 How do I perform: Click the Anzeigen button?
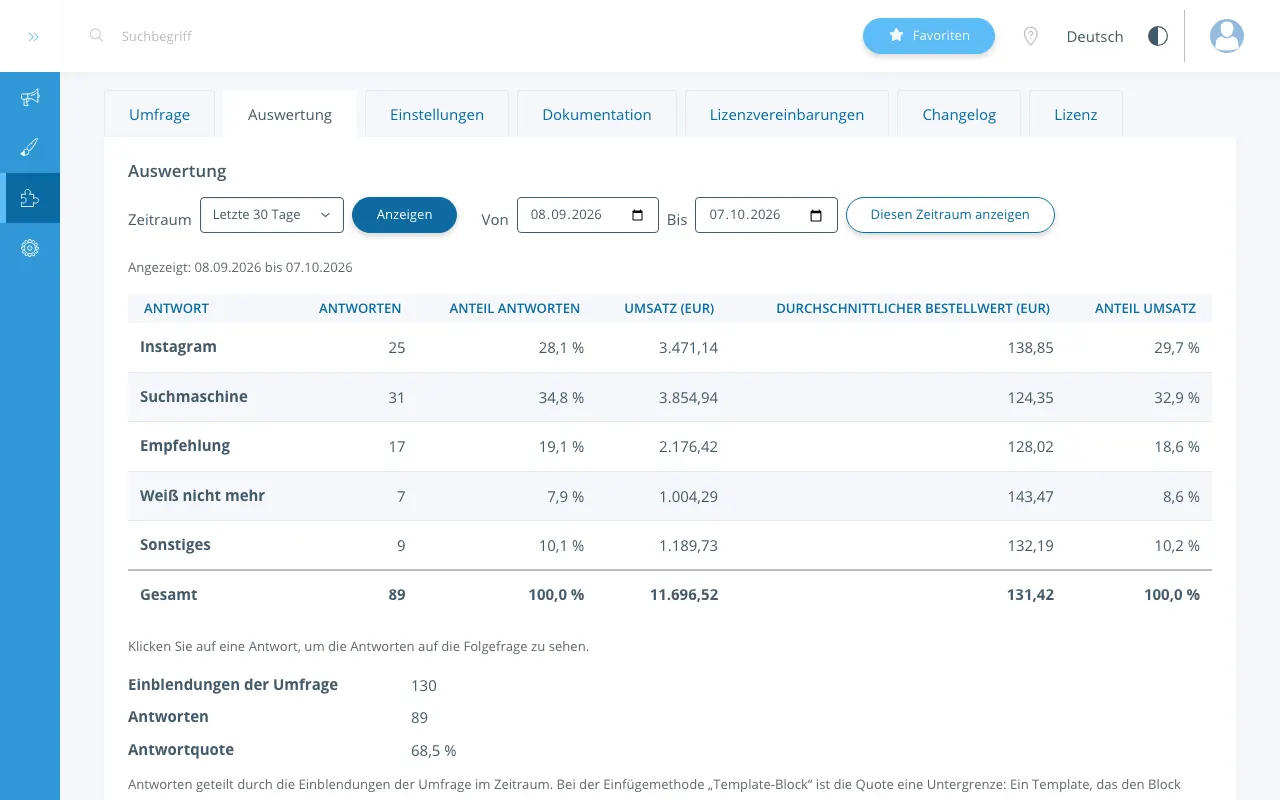(x=404, y=215)
